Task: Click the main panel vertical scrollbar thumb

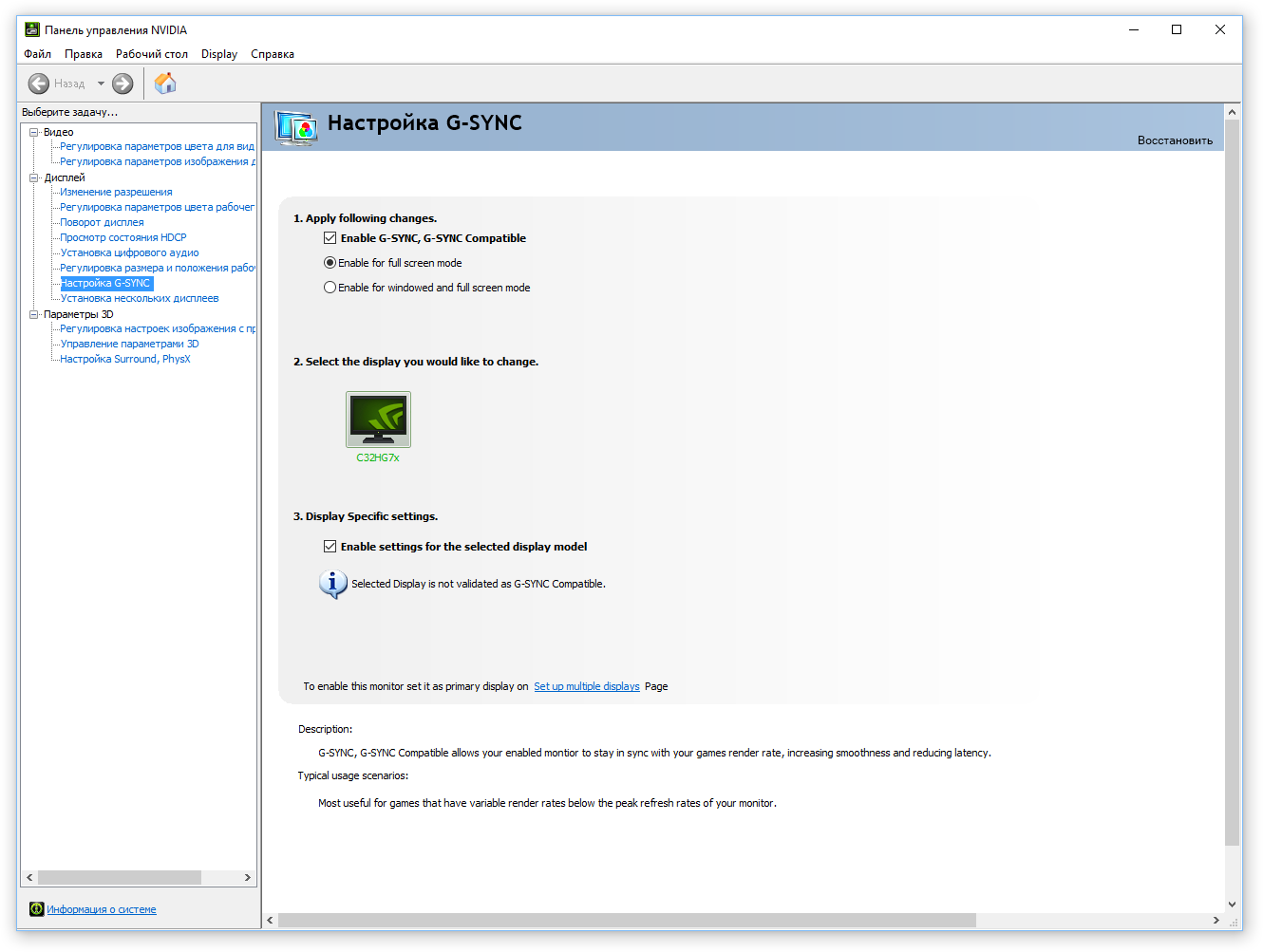Action: (1233, 482)
